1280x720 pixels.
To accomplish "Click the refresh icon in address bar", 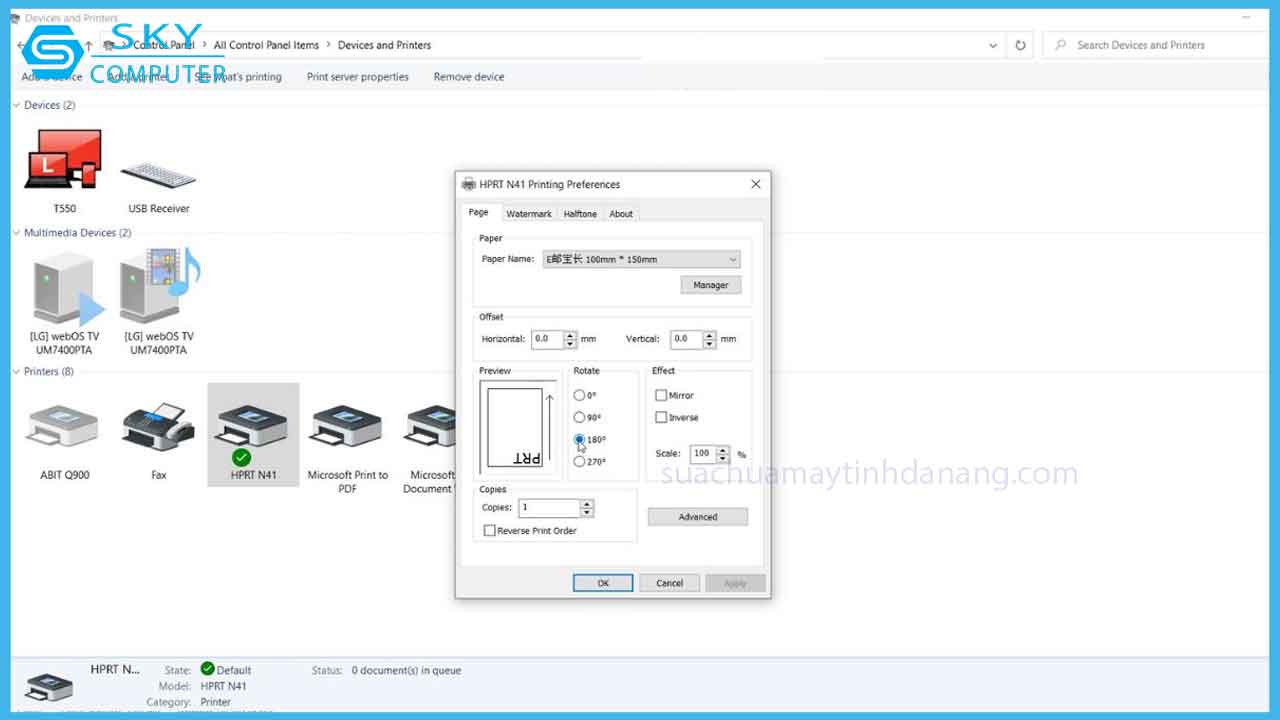I will click(x=1020, y=45).
